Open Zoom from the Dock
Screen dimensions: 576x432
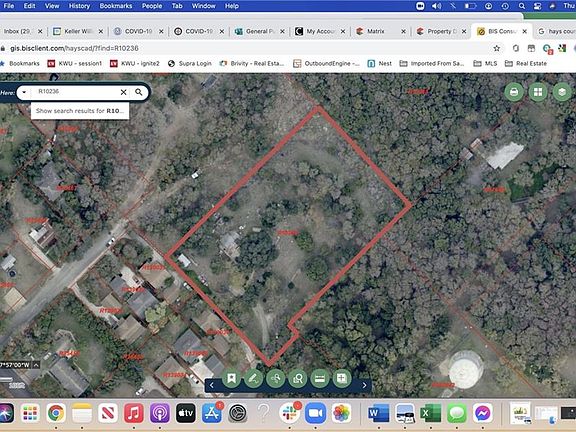tap(315, 413)
